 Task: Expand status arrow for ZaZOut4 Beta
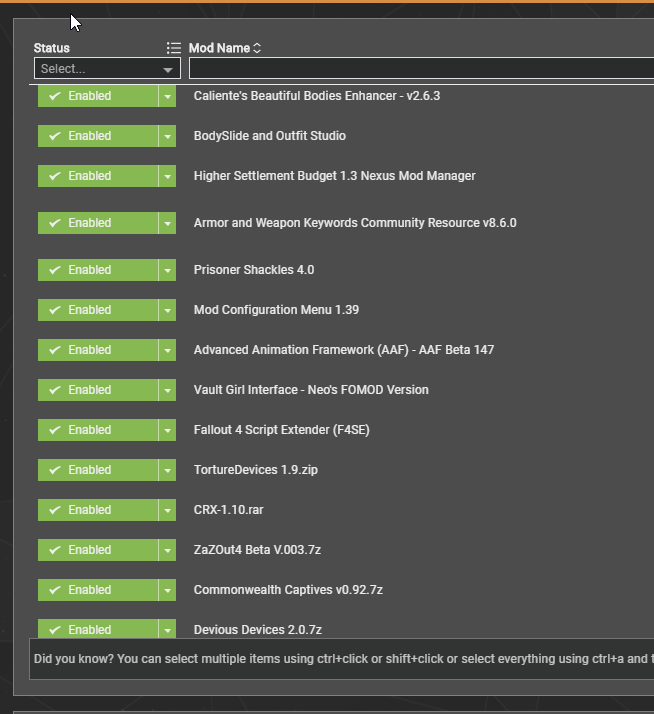(167, 550)
